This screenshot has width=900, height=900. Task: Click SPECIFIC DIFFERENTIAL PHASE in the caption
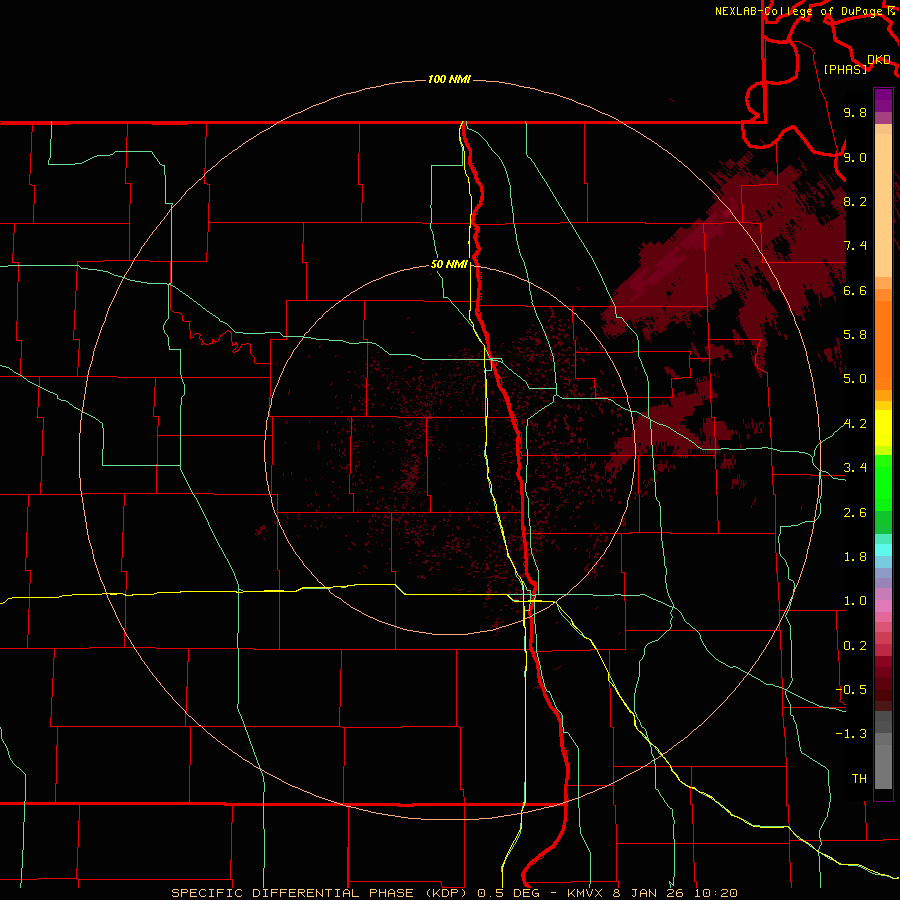point(292,893)
